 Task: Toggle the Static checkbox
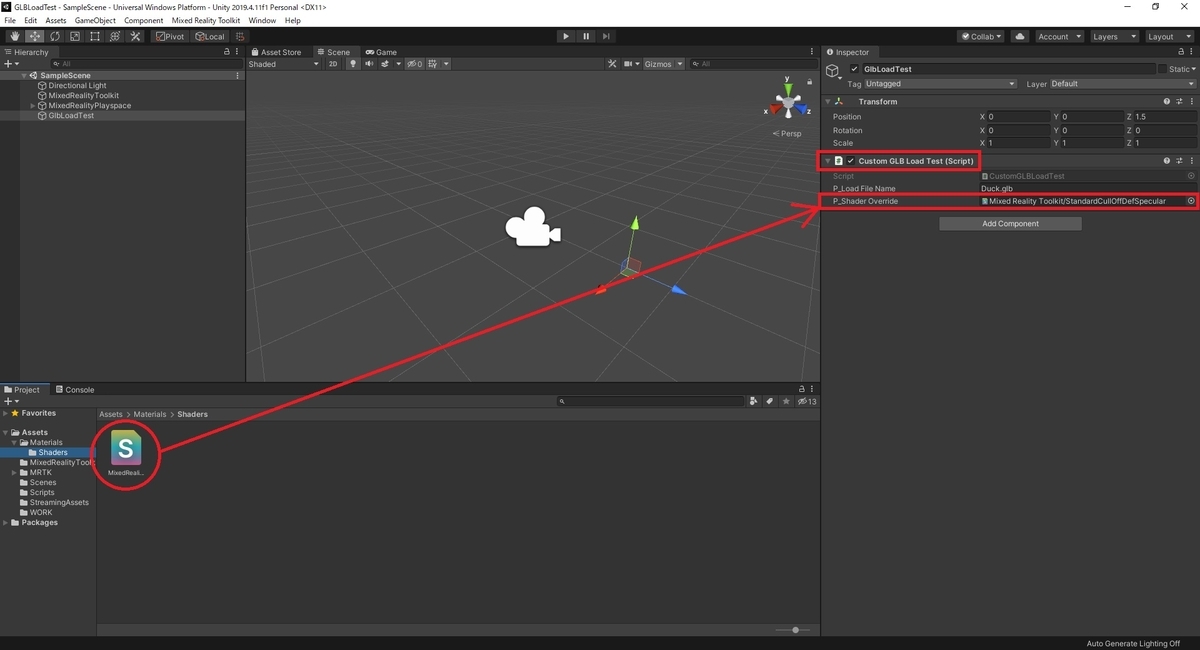tap(1163, 69)
